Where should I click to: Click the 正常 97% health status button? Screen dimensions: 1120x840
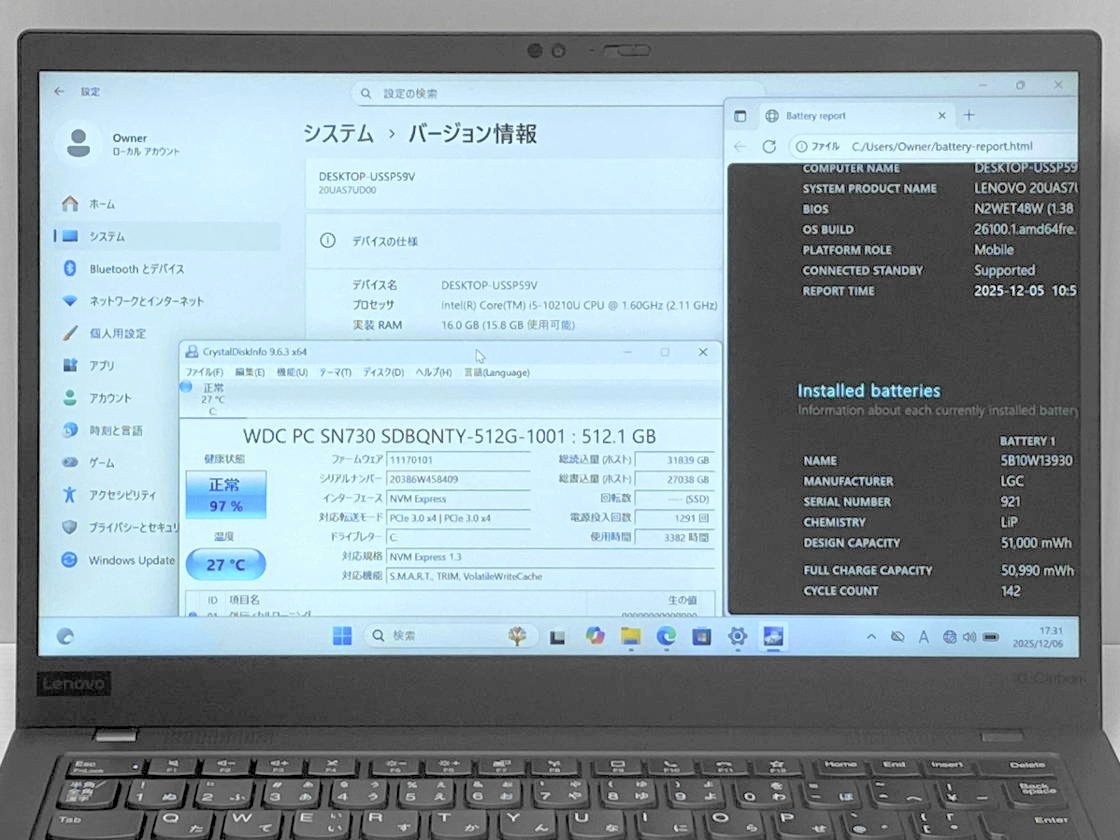[x=225, y=495]
